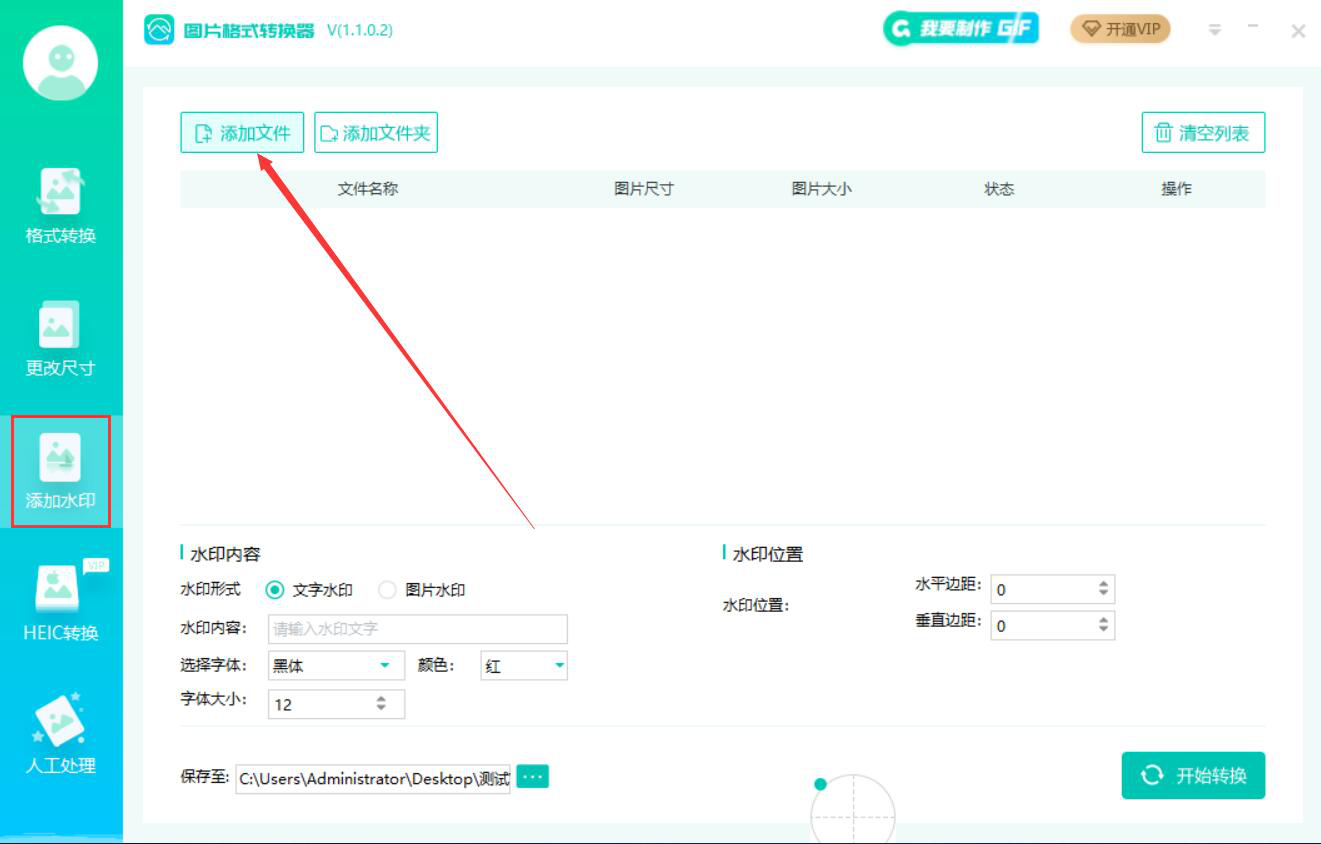Click the 文件名称 column header

pyautogui.click(x=368, y=189)
